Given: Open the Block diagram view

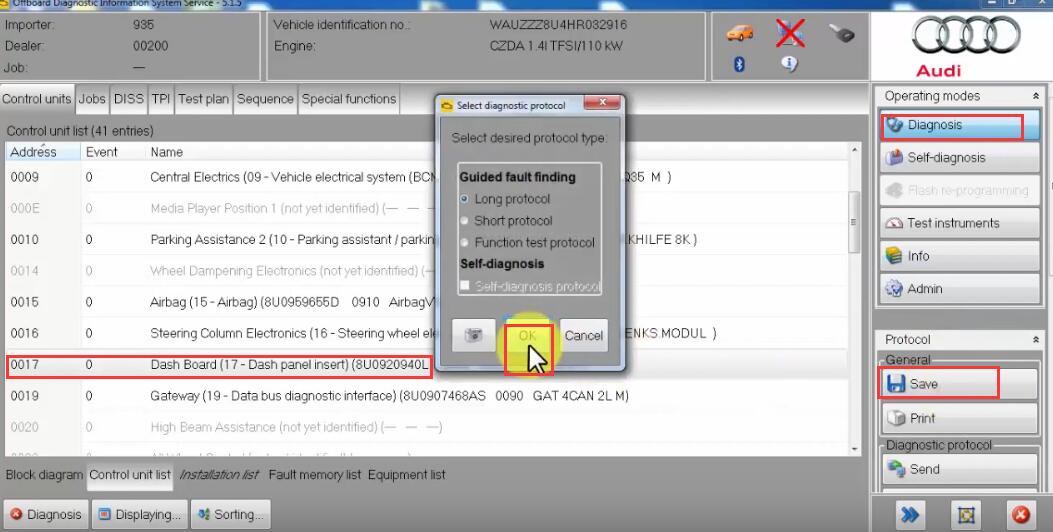Looking at the screenshot, I should (x=44, y=475).
